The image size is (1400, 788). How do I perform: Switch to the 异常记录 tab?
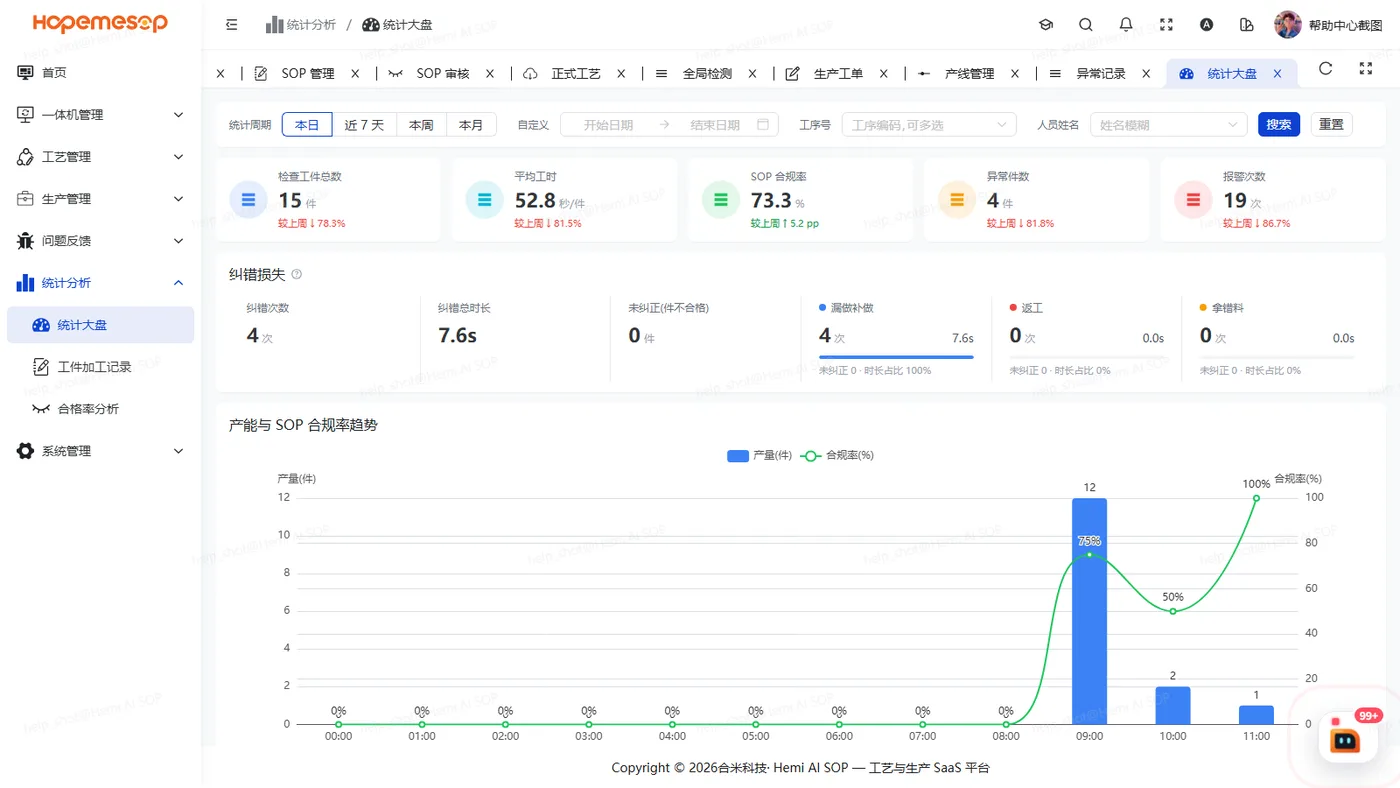click(x=1100, y=73)
